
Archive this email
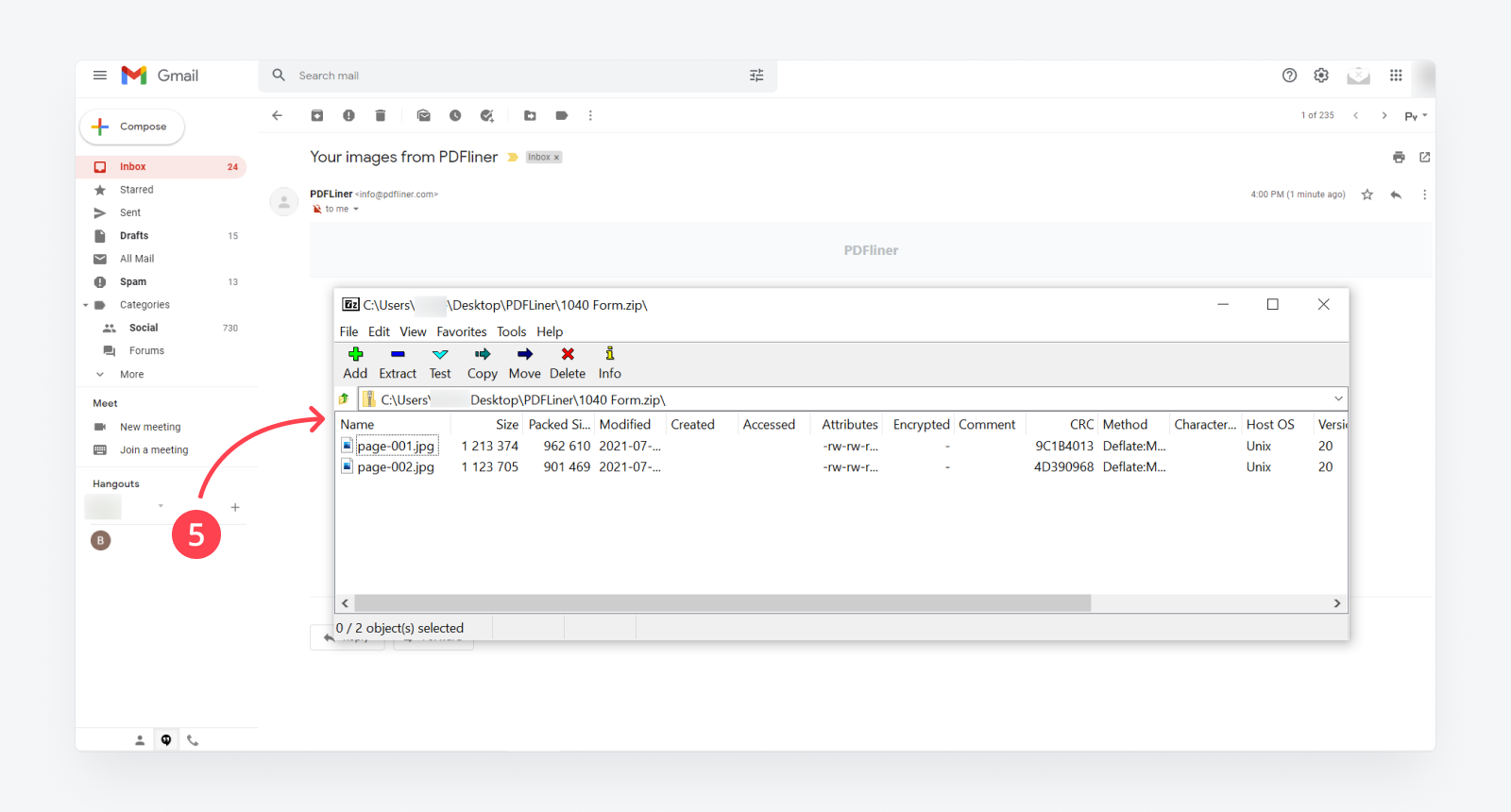317,115
